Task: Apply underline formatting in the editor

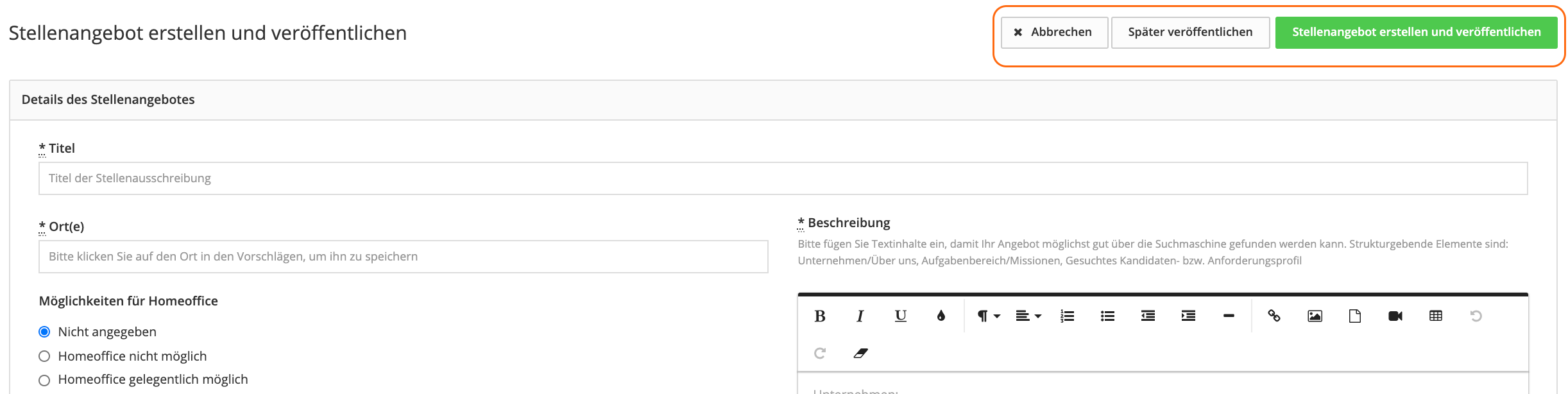Action: click(x=900, y=316)
